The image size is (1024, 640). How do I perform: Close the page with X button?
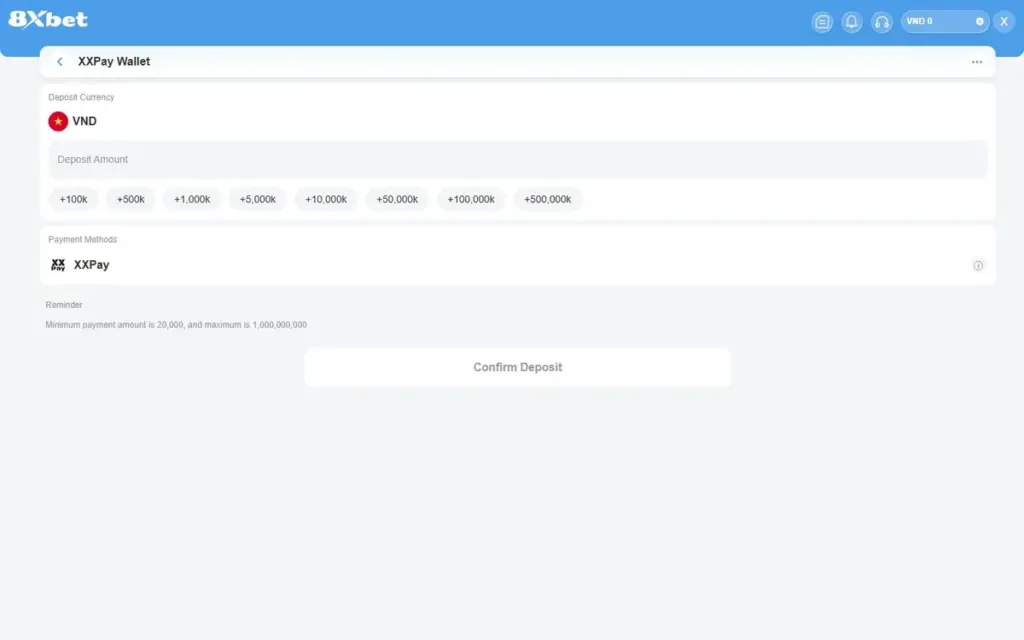click(1004, 22)
